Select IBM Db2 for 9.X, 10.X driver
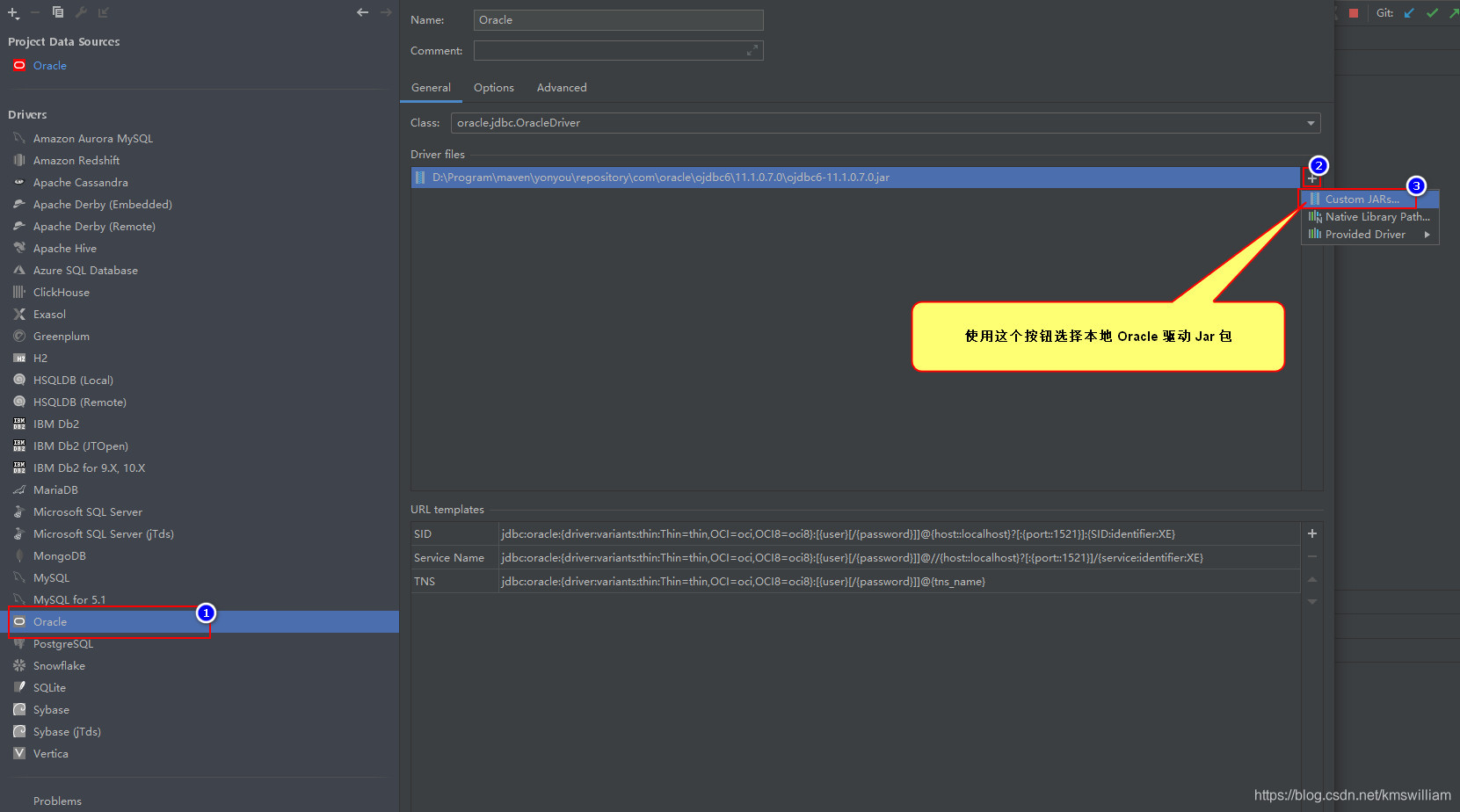 pos(89,468)
